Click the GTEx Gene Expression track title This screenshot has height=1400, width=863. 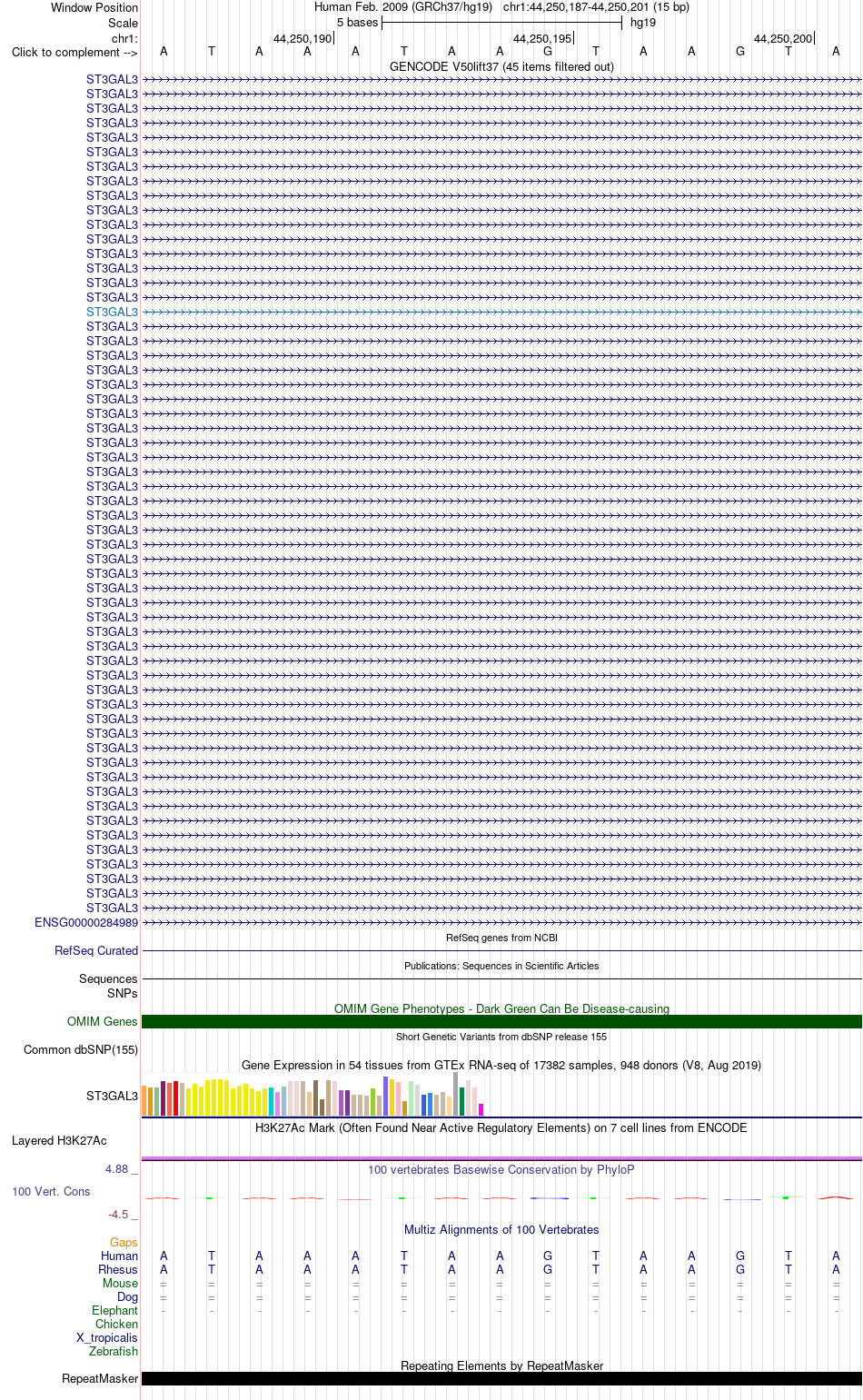(501, 1065)
